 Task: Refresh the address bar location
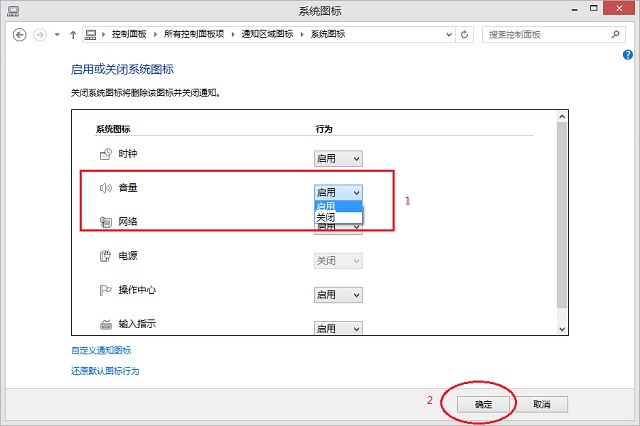click(465, 34)
